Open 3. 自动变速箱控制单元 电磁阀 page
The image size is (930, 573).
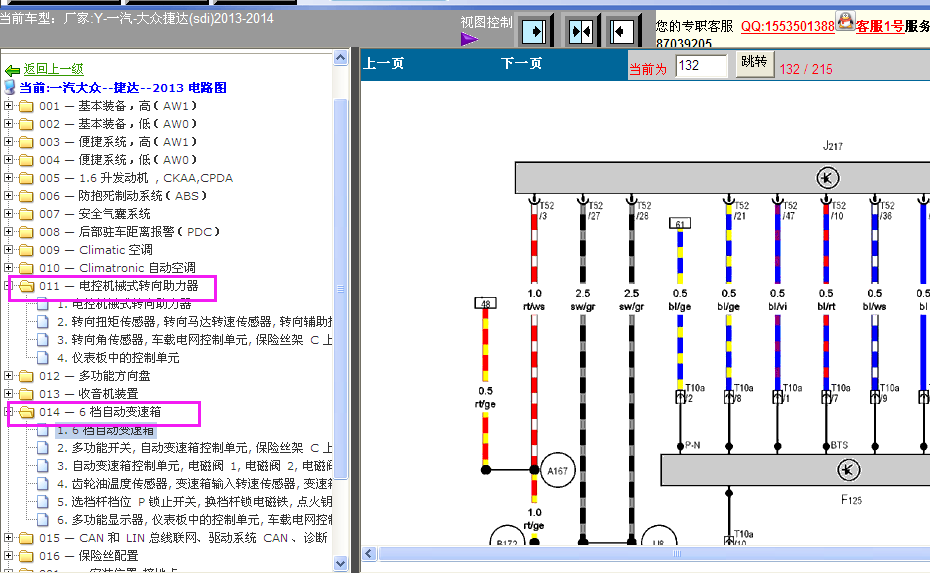pyautogui.click(x=194, y=466)
